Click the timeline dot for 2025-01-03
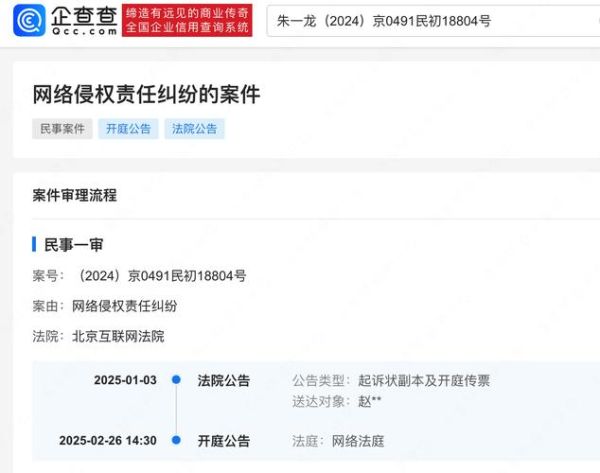600x473 pixels. click(176, 380)
